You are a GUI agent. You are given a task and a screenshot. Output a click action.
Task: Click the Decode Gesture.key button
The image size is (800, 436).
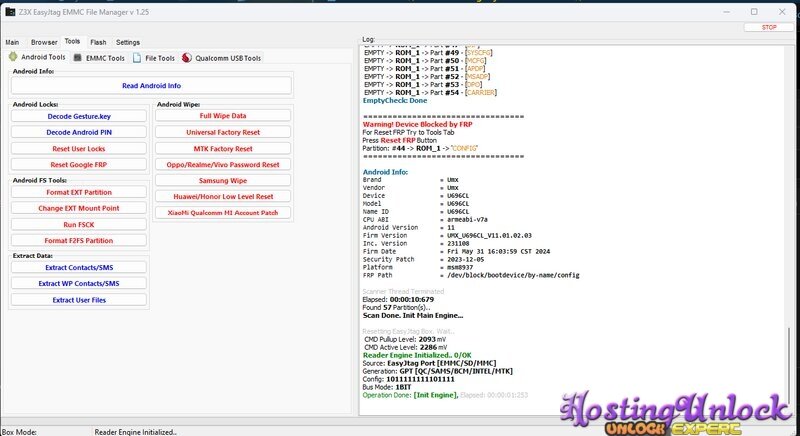(79, 116)
